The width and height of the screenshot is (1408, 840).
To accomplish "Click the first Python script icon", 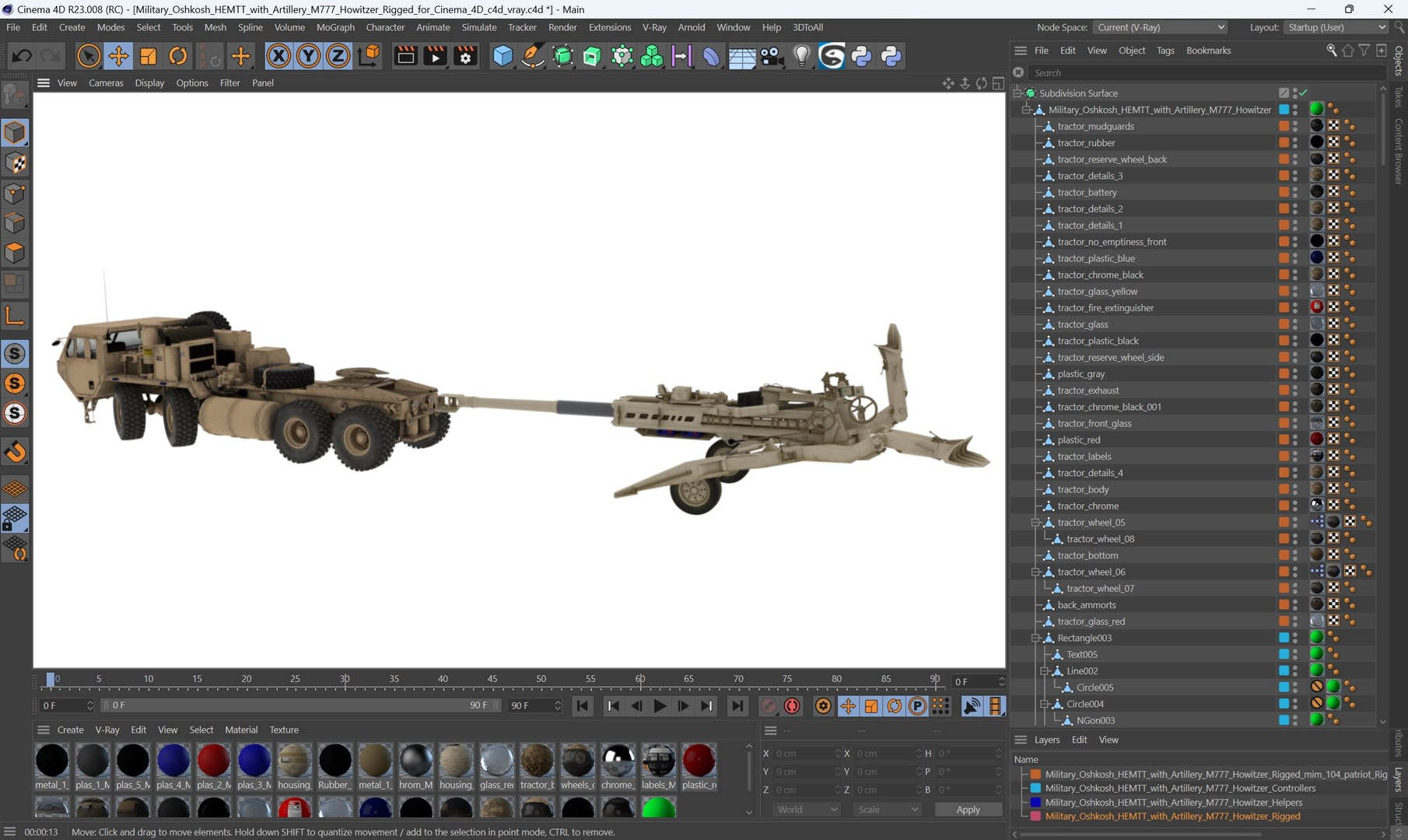I will (x=861, y=56).
